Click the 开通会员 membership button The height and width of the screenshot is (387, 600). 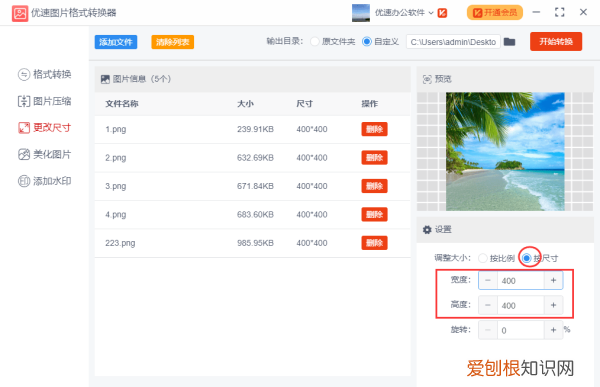(495, 13)
